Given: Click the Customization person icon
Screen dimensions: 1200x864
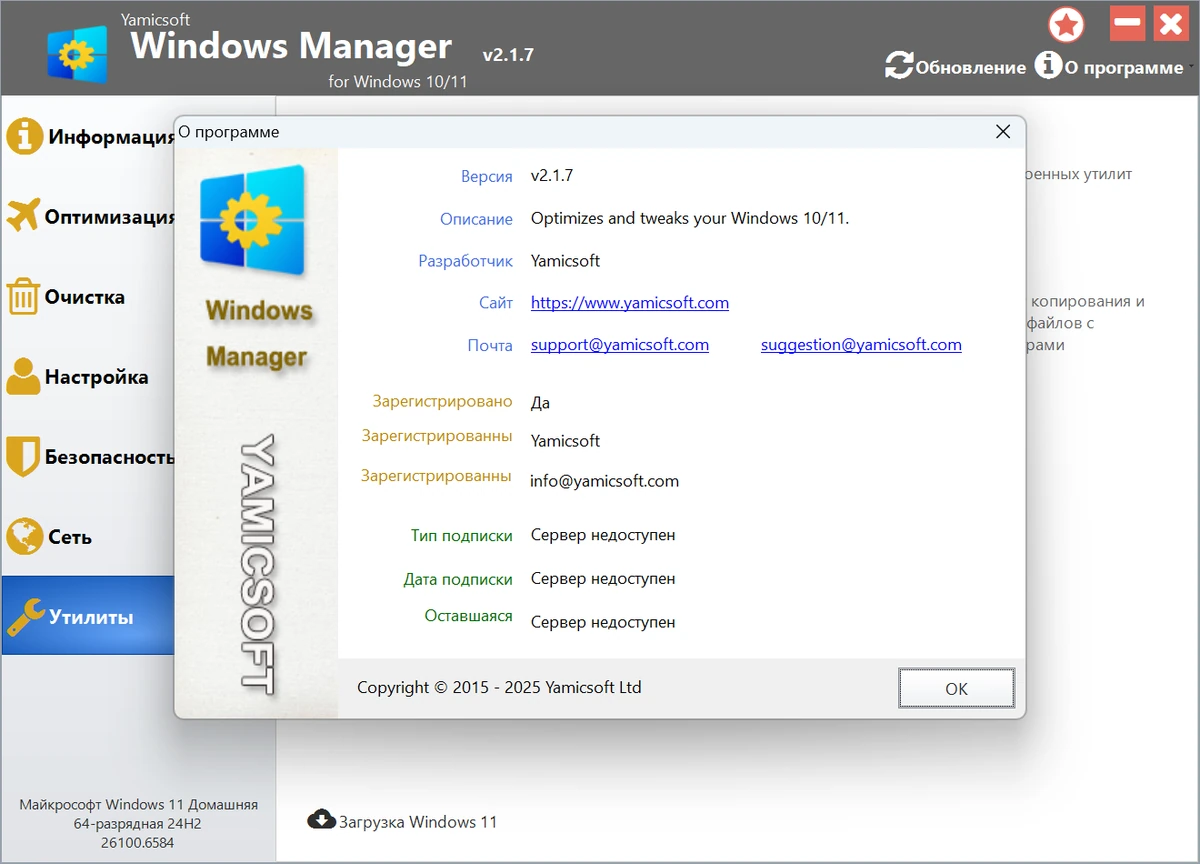Looking at the screenshot, I should [x=23, y=377].
